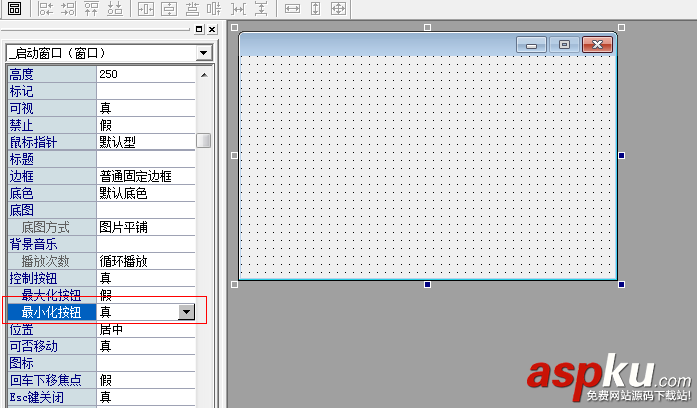Screen dimensions: 697x408
Task: Close the property panel
Action: 212,29
